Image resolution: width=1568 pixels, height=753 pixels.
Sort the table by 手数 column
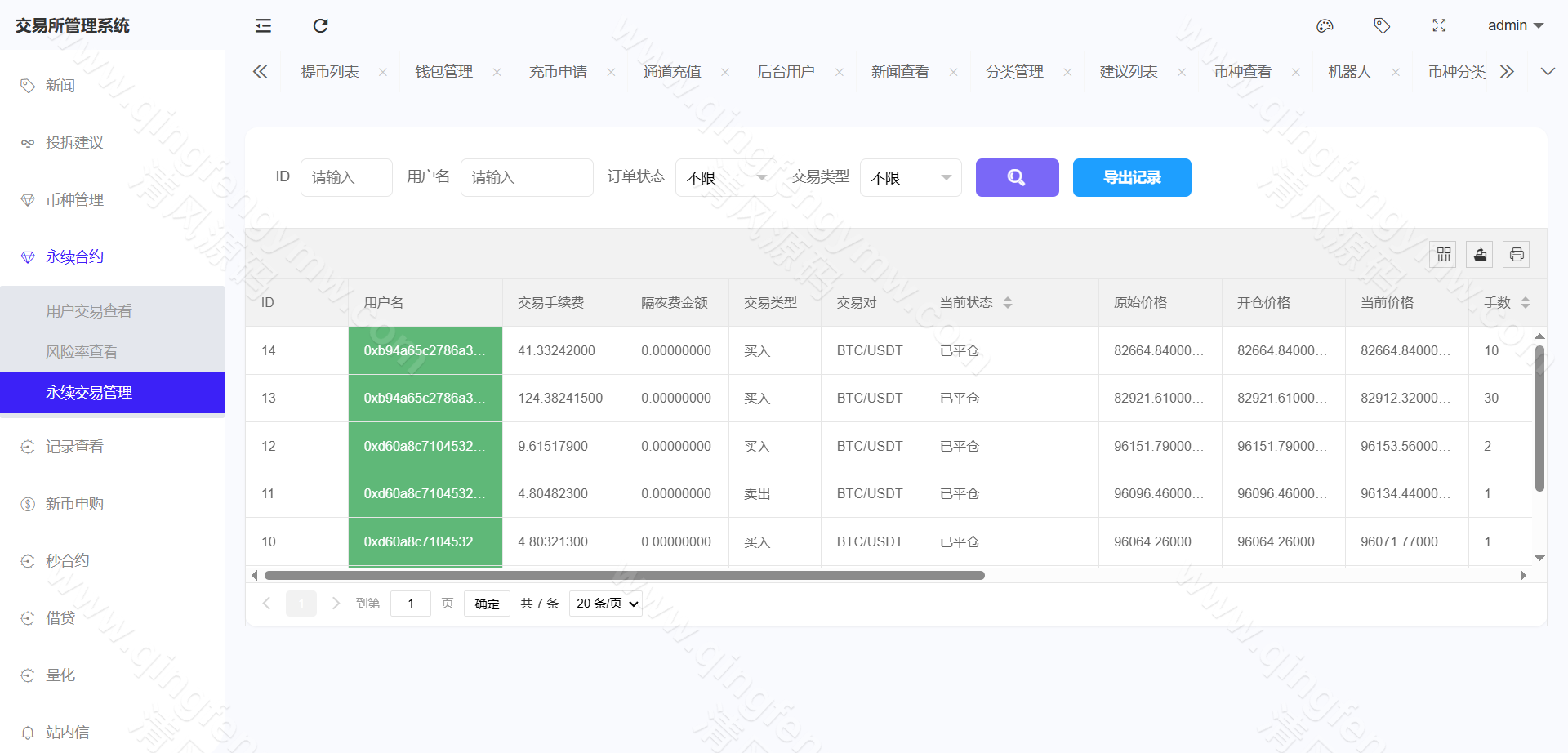[1526, 302]
